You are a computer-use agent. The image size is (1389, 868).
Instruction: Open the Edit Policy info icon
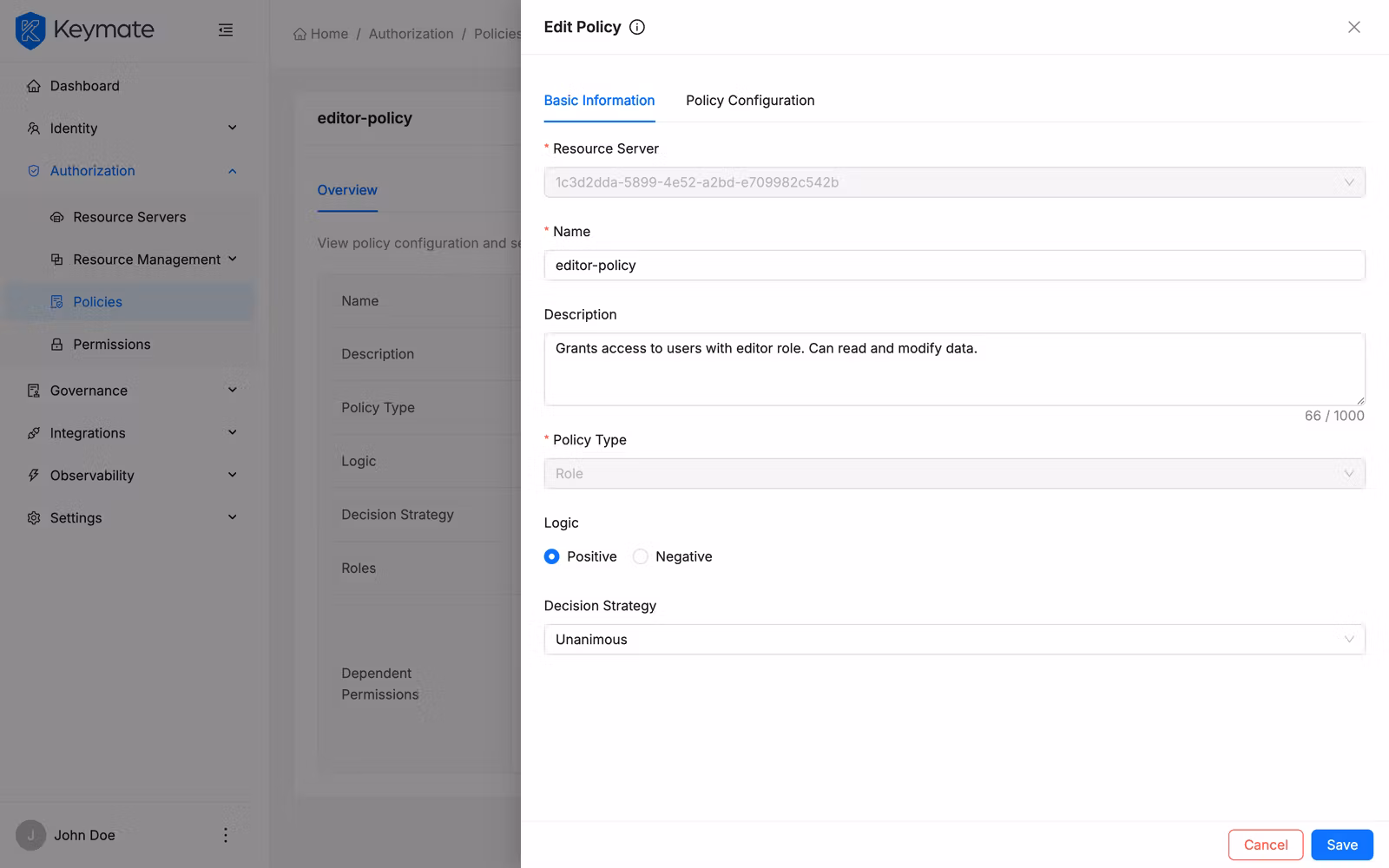(x=637, y=27)
